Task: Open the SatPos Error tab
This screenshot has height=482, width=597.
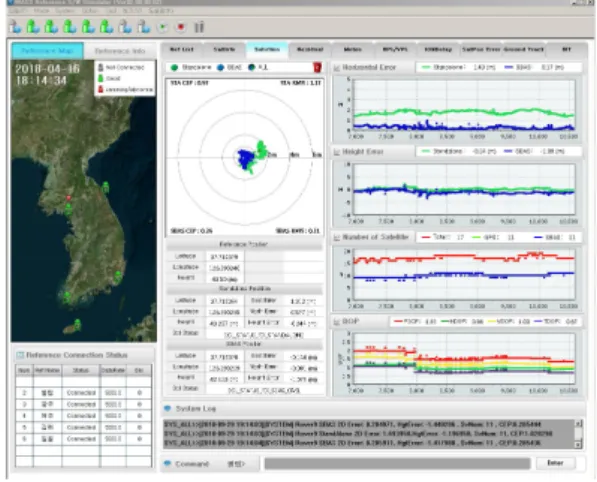Action: [x=481, y=49]
